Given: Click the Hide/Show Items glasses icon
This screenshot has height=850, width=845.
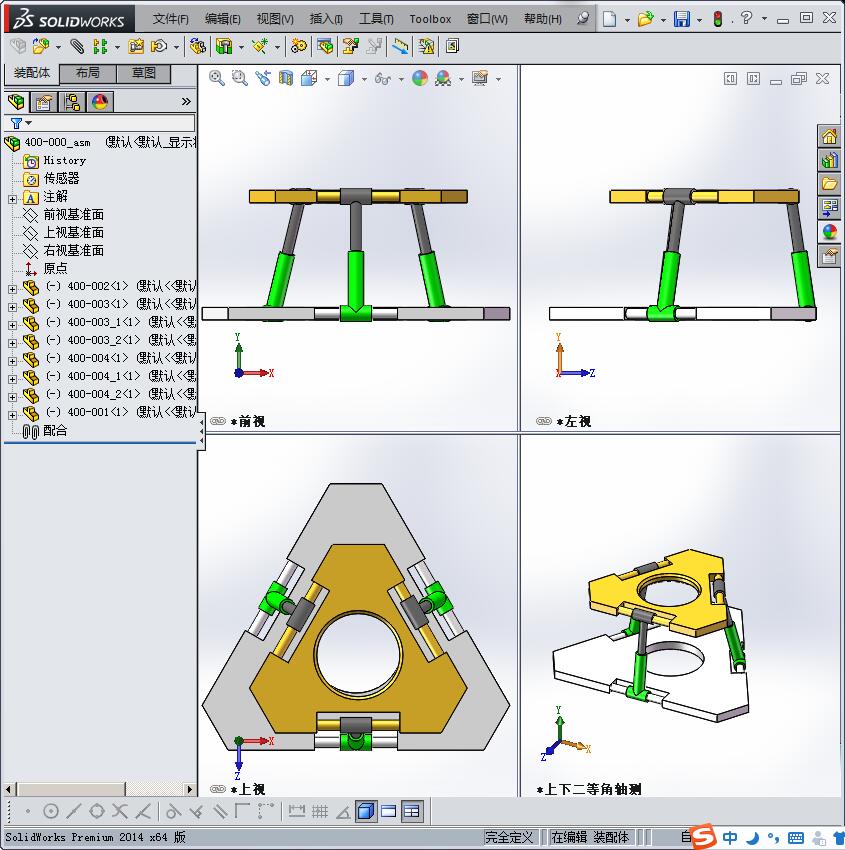Looking at the screenshot, I should (382, 79).
